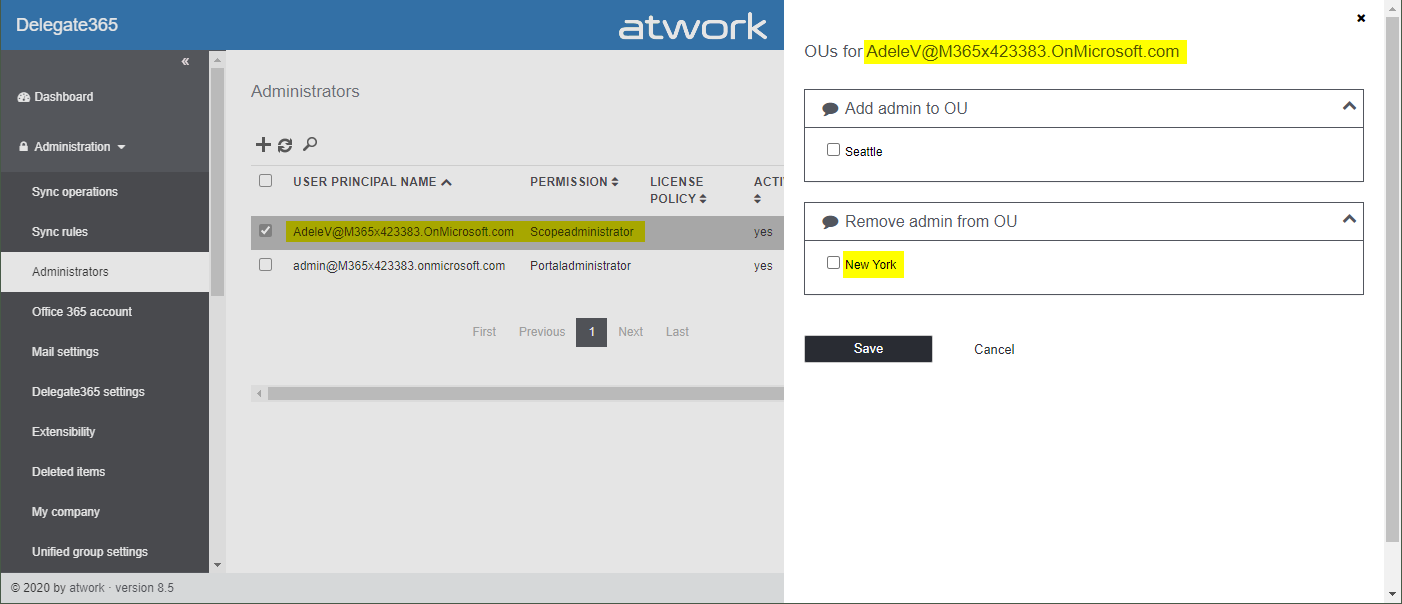Image resolution: width=1402 pixels, height=604 pixels.
Task: Sort by License Policy column
Action: 679,190
